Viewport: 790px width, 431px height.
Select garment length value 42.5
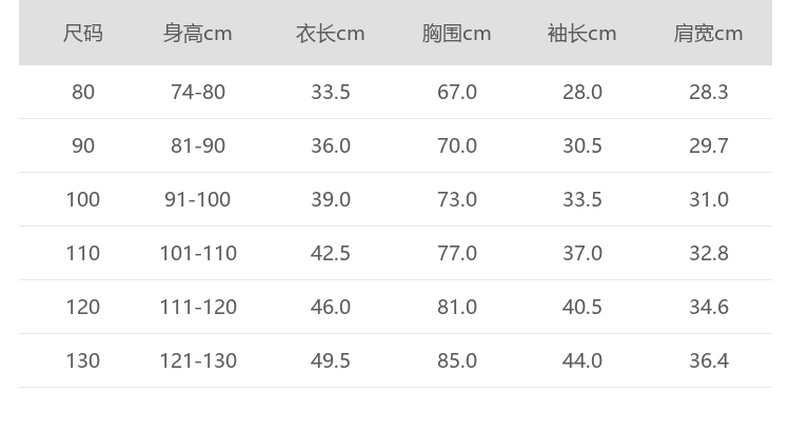pyautogui.click(x=330, y=254)
